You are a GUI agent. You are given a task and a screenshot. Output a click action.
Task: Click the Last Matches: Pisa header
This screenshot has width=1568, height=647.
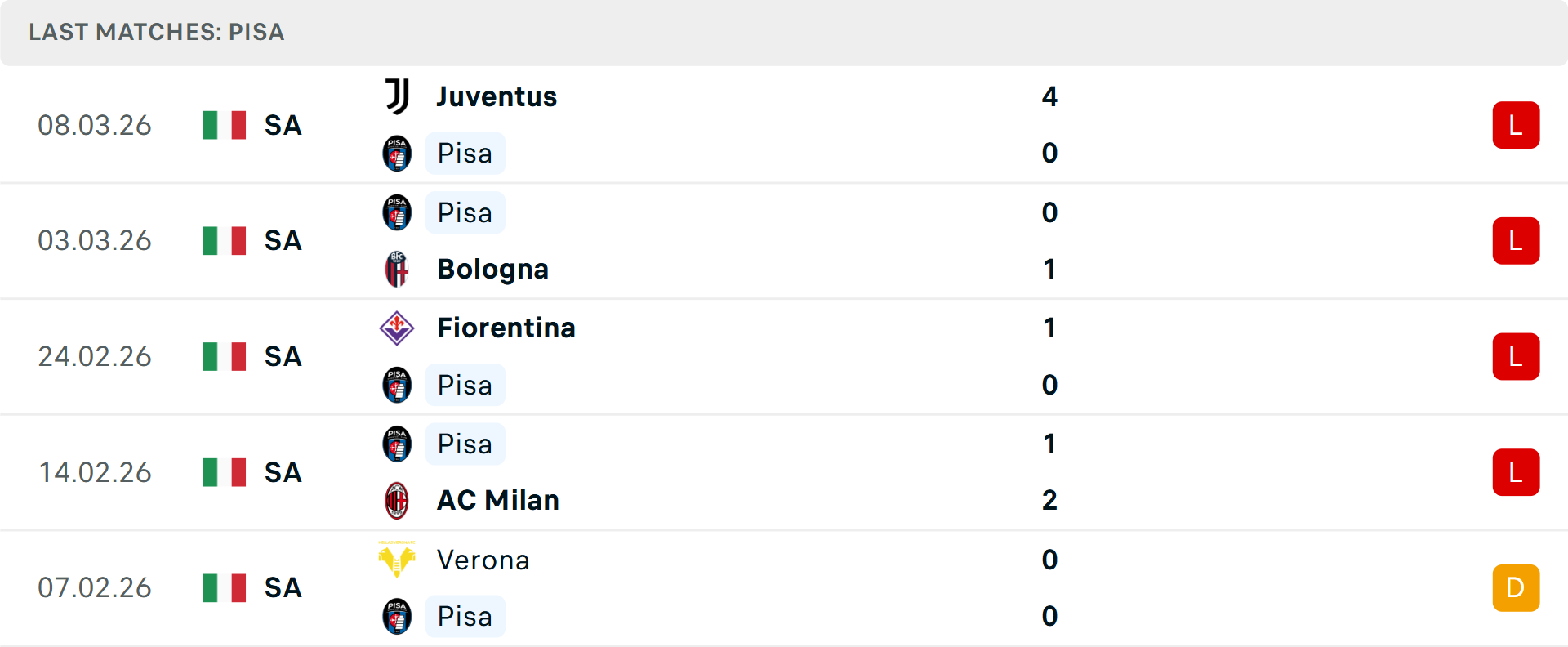coord(157,32)
